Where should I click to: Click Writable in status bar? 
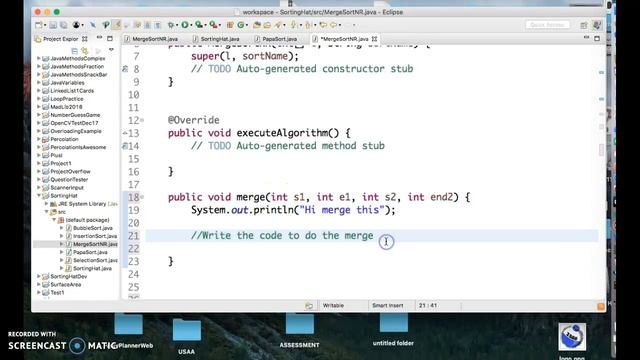pos(333,305)
